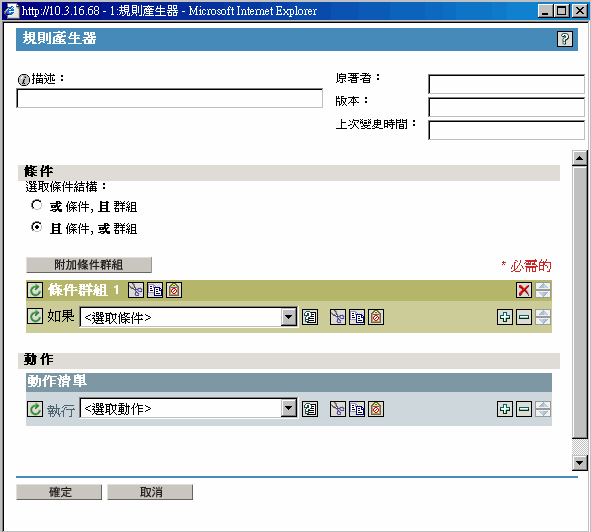Copy 條件群組 1 with its copy icon
The width and height of the screenshot is (591, 532).
(155, 290)
